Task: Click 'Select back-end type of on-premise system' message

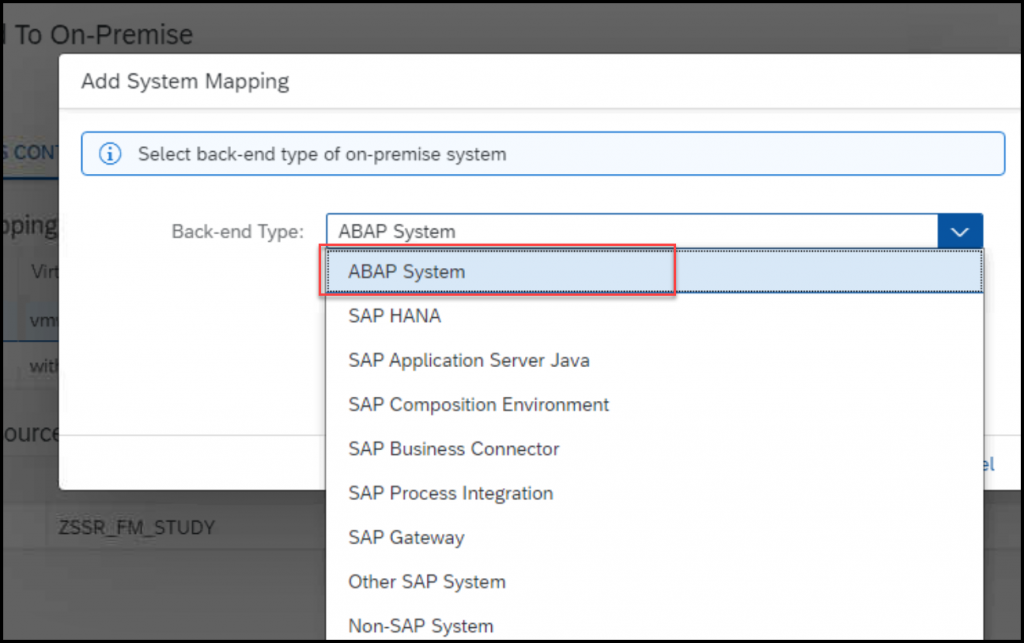Action: click(x=322, y=154)
